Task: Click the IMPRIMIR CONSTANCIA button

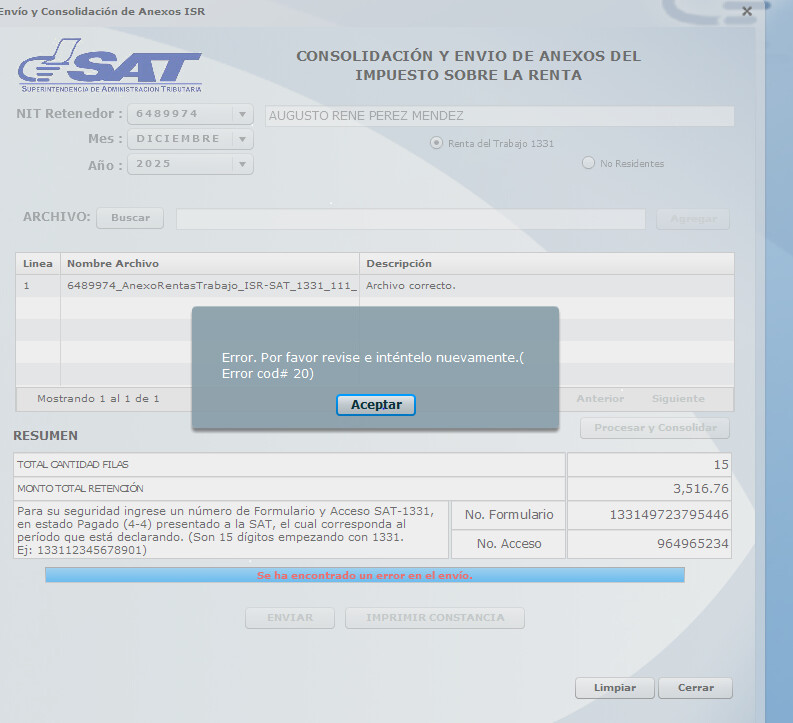Action: [x=435, y=618]
